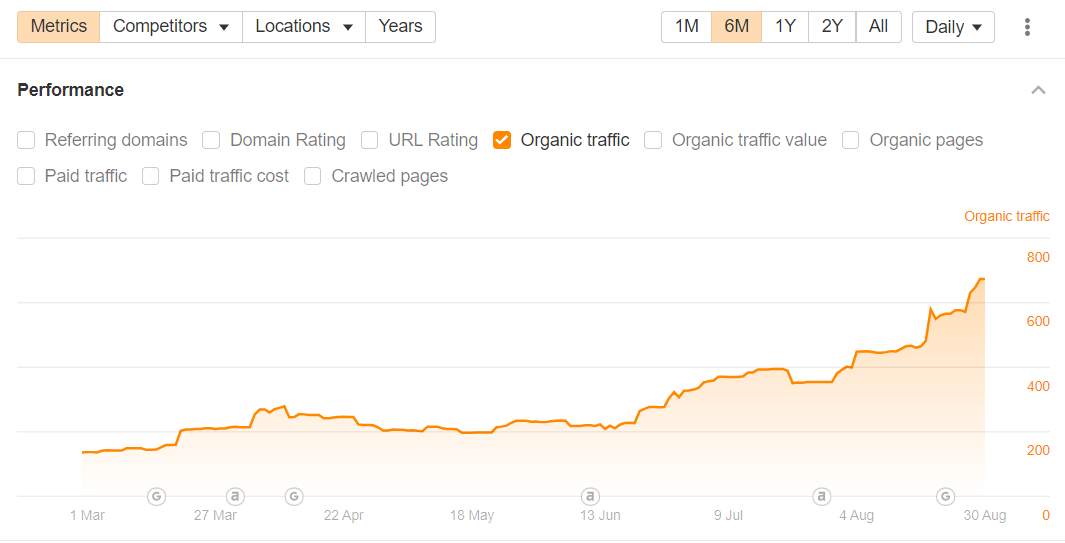This screenshot has width=1065, height=543.
Task: Click the 400 axis value
Action: click(x=1038, y=386)
